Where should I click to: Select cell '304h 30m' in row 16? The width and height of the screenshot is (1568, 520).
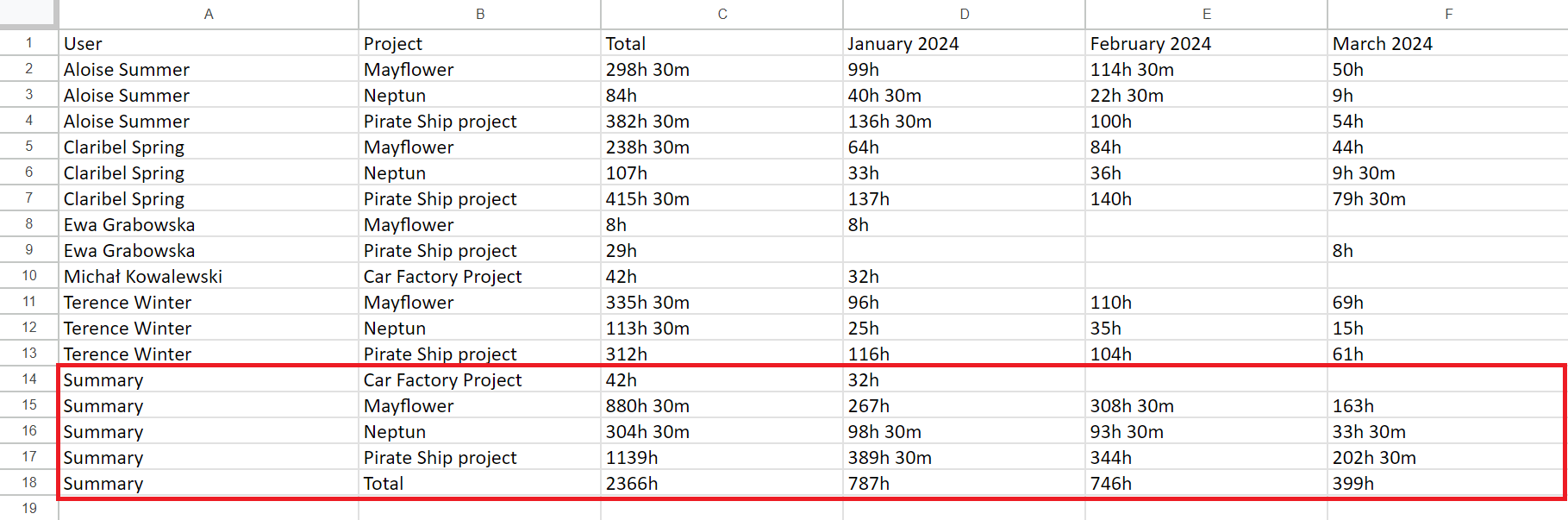click(x=722, y=431)
